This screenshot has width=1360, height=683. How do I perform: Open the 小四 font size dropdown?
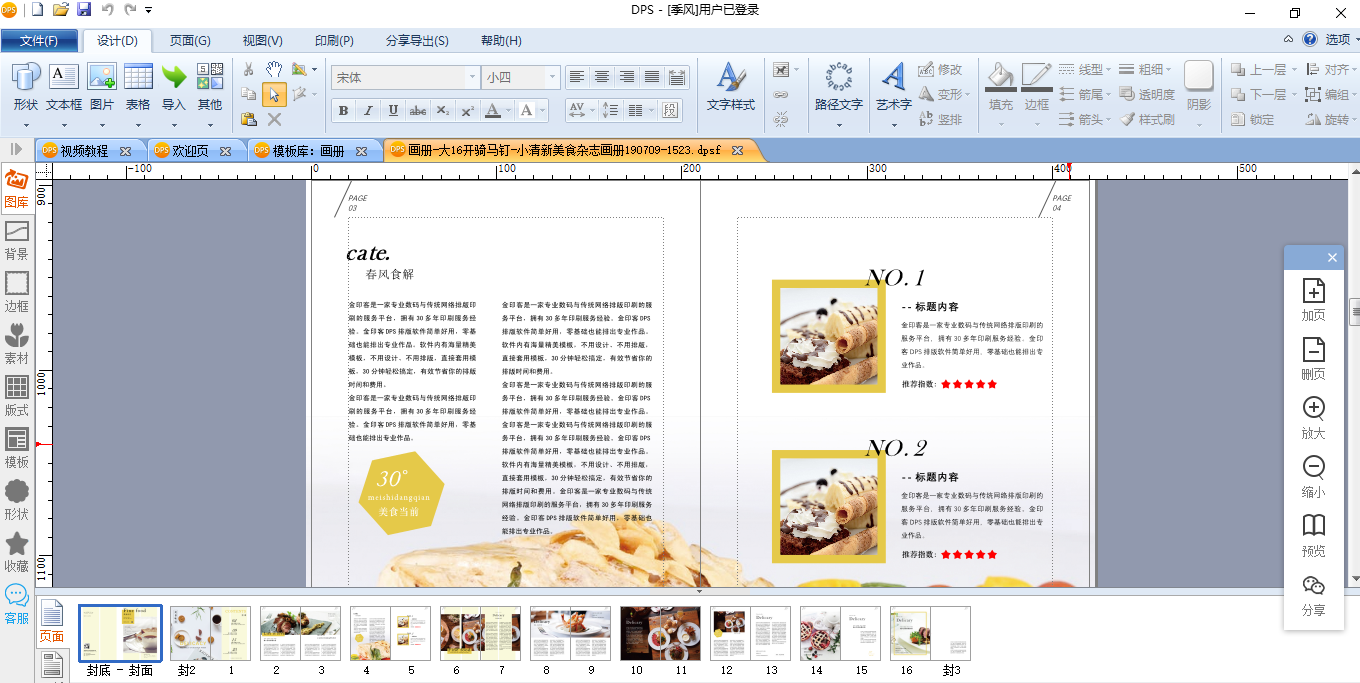point(521,77)
